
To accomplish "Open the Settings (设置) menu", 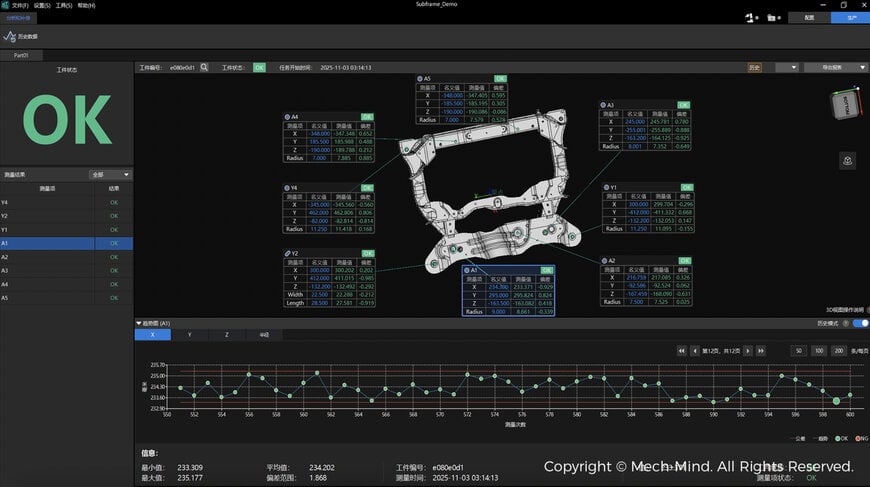I will (41, 5).
